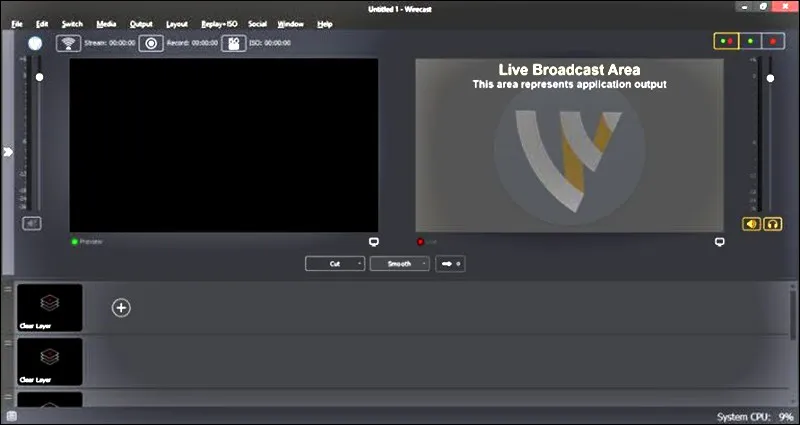
Task: Click the ISO camera recording icon
Action: point(234,43)
